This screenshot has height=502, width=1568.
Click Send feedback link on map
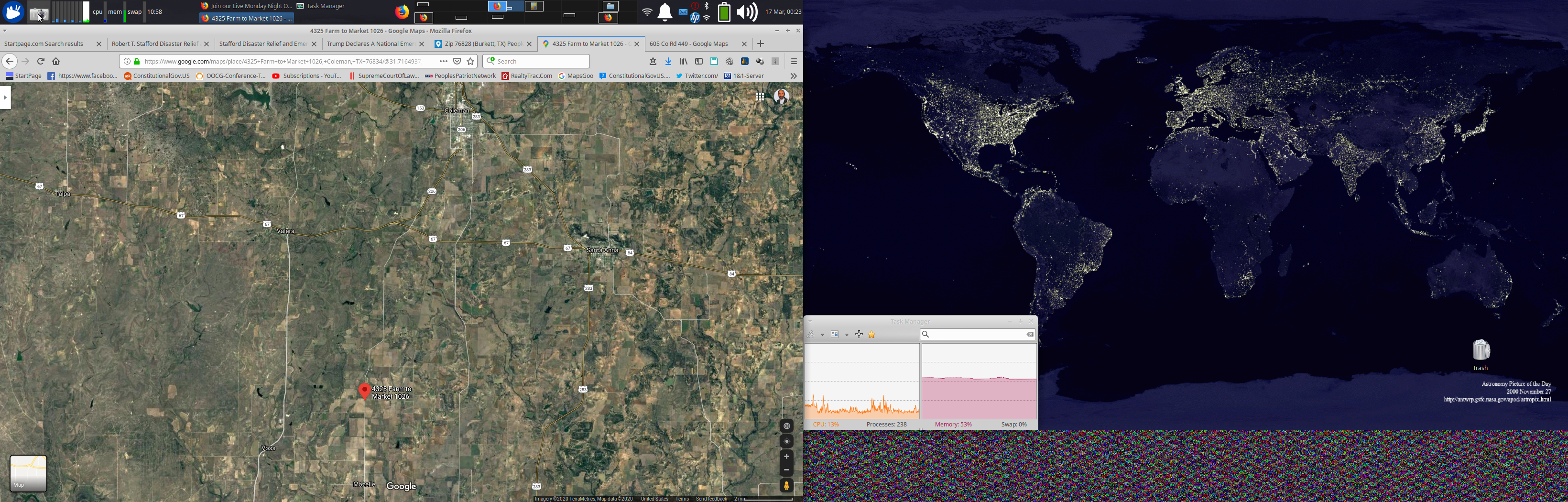pos(711,499)
